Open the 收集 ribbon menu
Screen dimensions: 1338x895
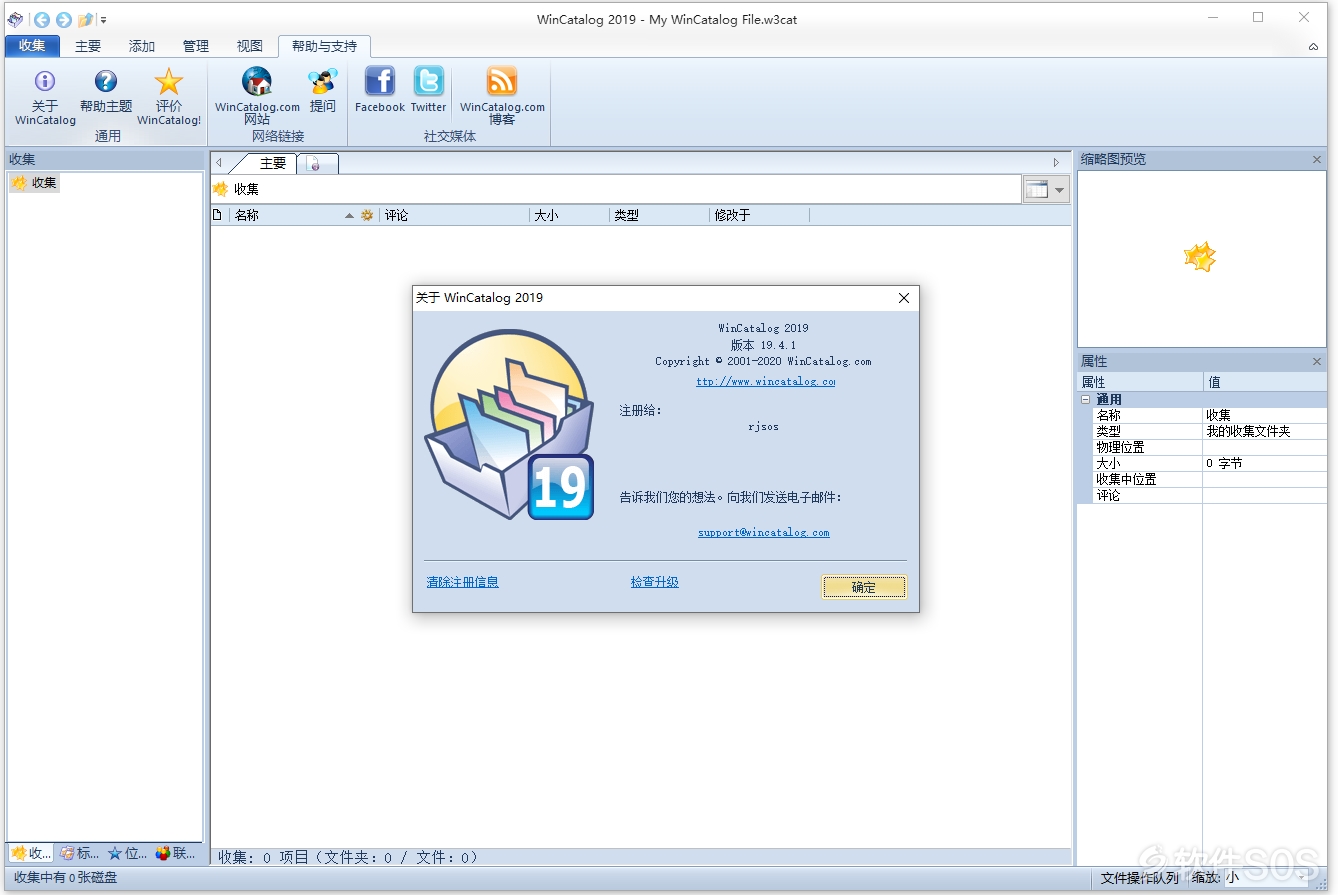coord(32,46)
